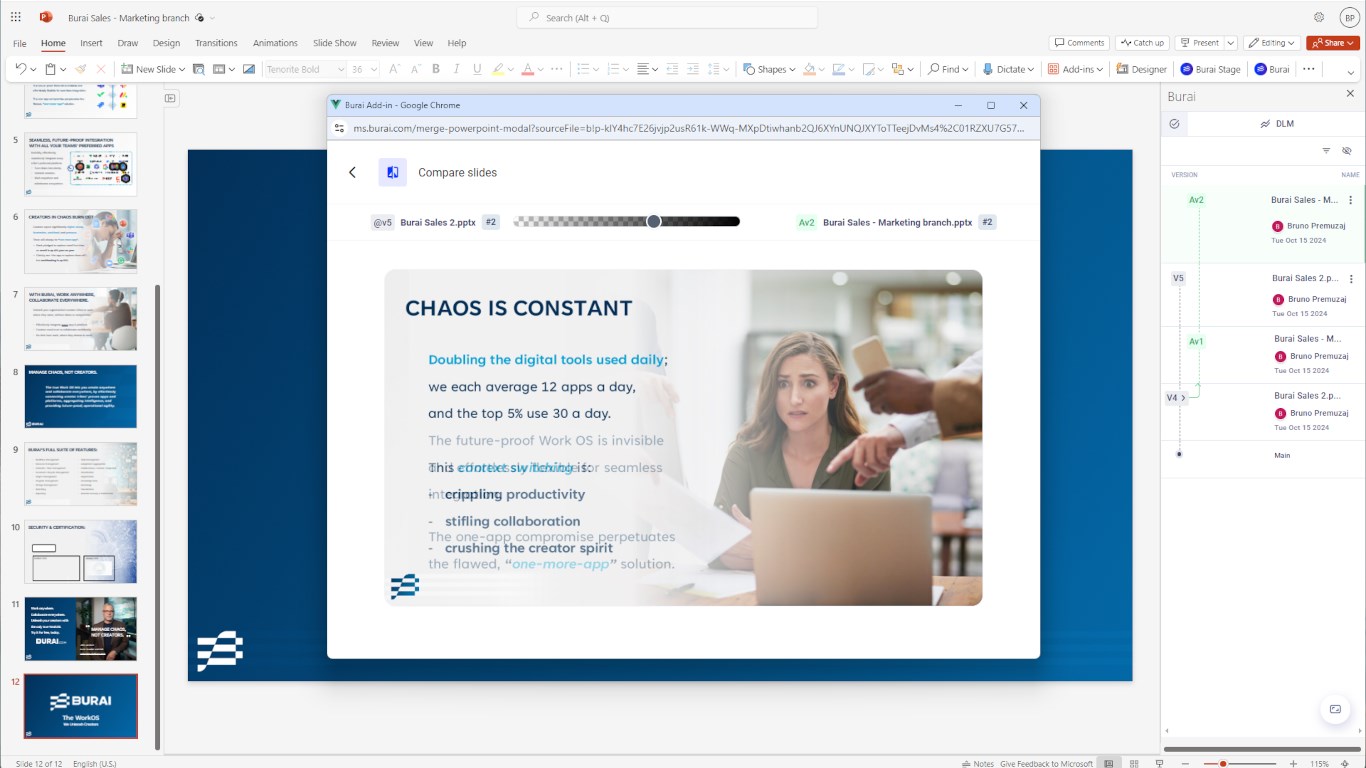Viewport: 1366px width, 768px height.
Task: Toggle the thumbnail pane collapse button
Action: 170,98
